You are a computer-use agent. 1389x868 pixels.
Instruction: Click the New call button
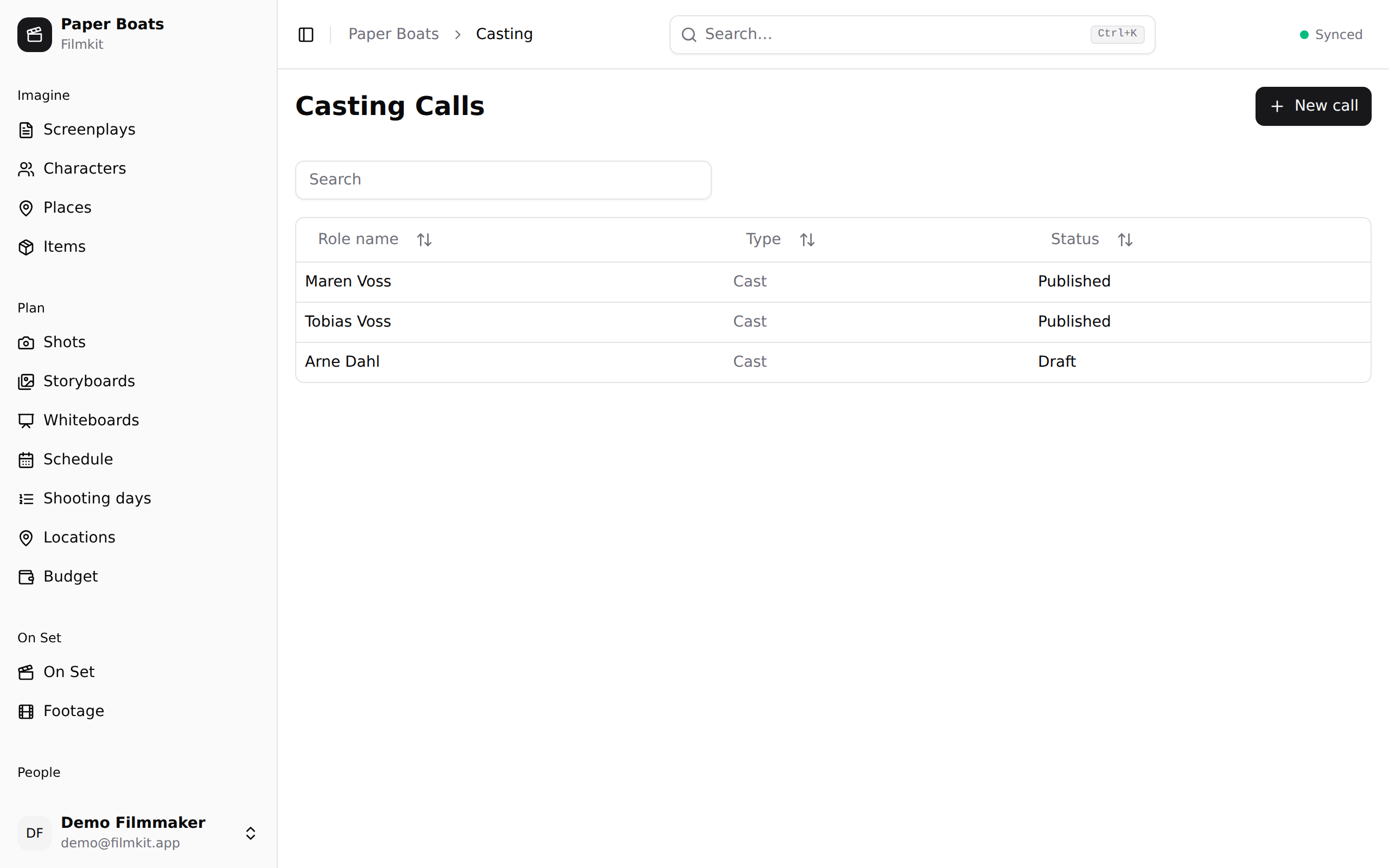click(1312, 106)
